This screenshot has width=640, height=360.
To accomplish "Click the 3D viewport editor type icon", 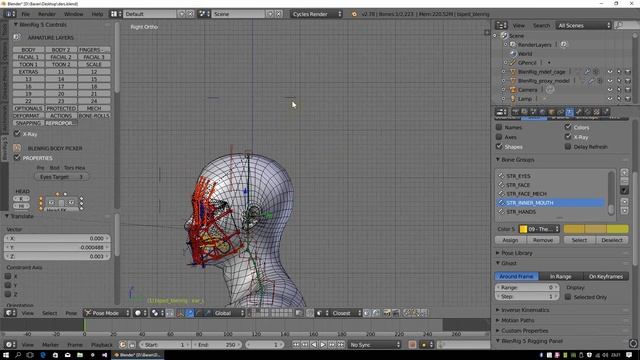I will pos(10,313).
